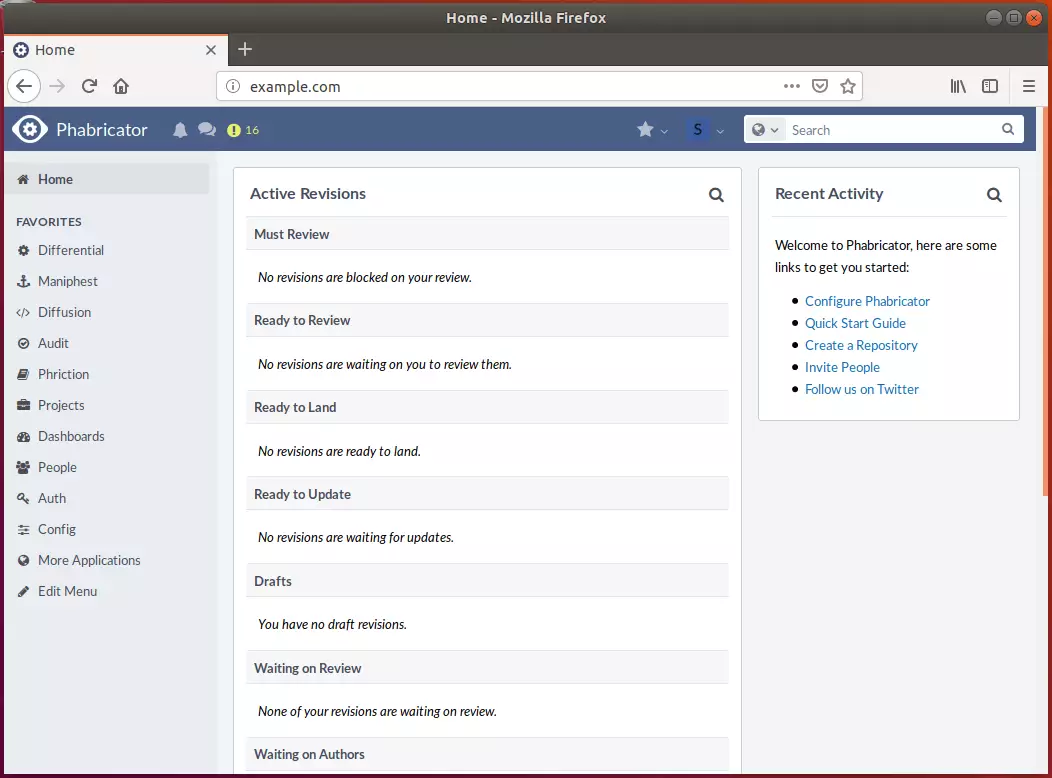
Task: Click the Dashboards gauge icon
Action: (x=23, y=437)
